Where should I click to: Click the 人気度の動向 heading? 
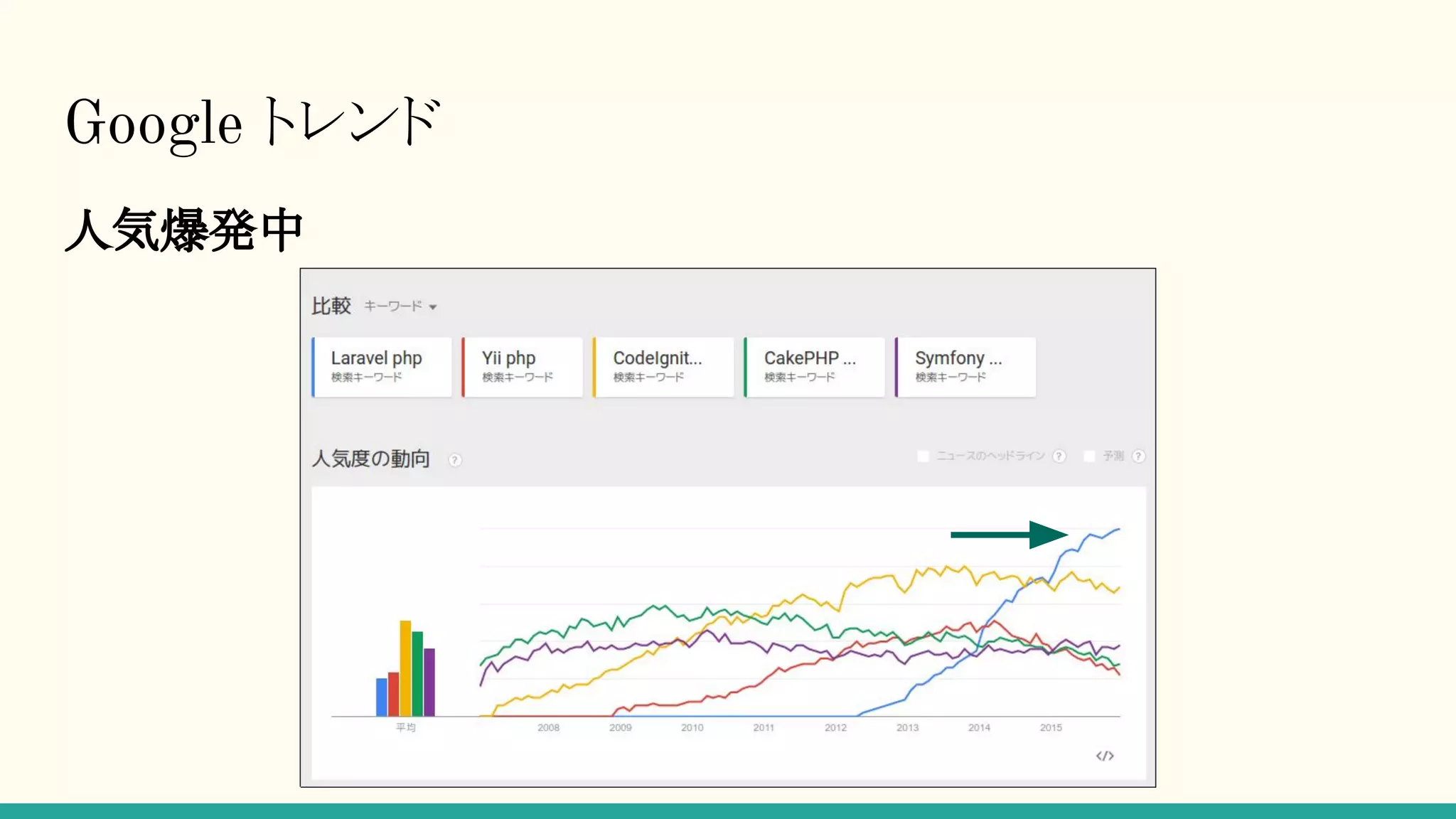(371, 459)
